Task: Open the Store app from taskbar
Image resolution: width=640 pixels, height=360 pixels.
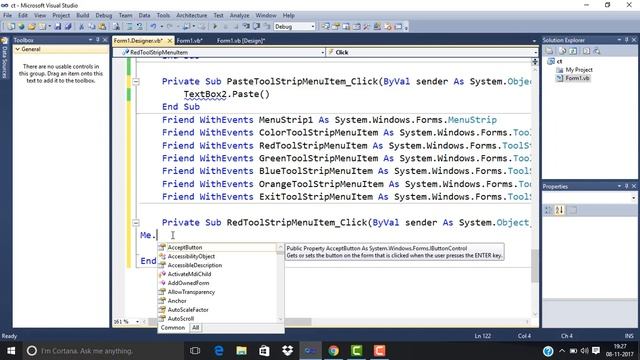Action: (x=264, y=351)
